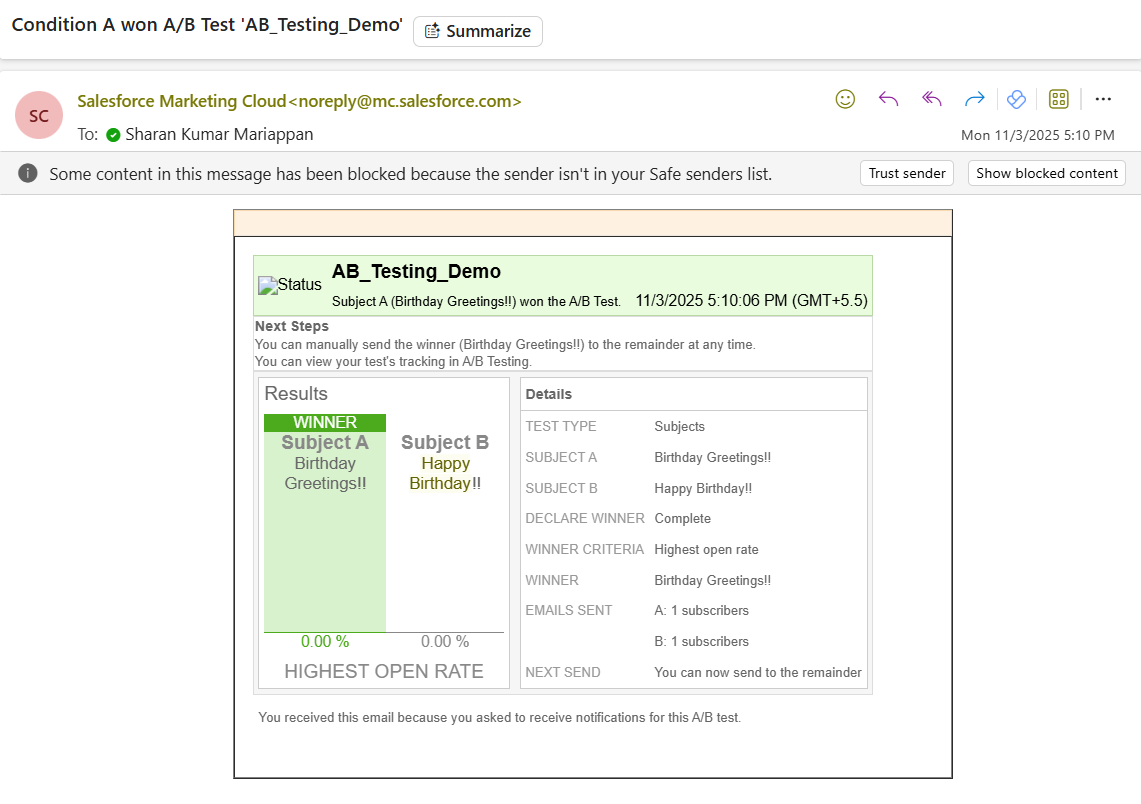Click the info icon in the blocked content bar

28,174
